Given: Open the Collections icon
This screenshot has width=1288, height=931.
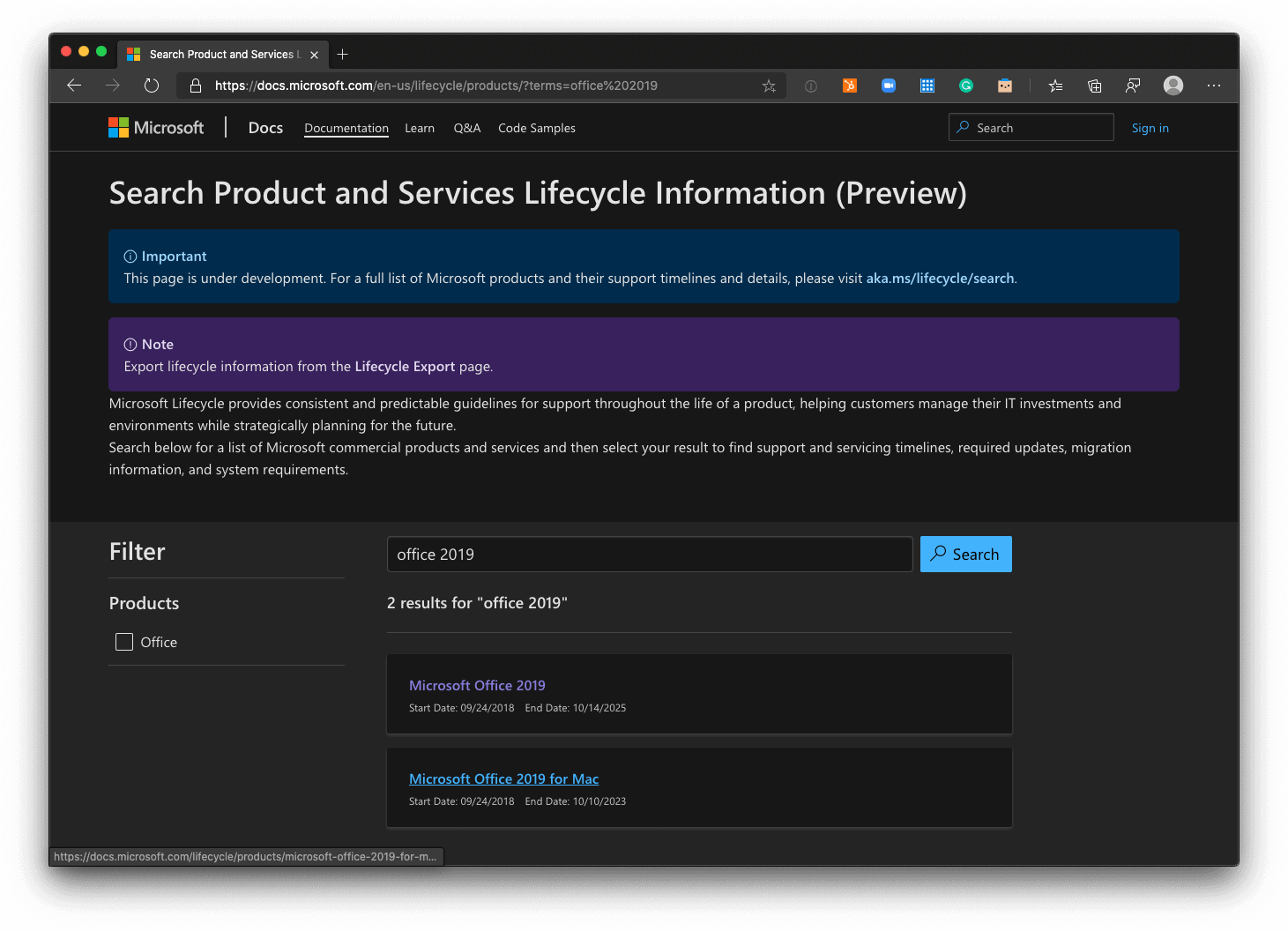Looking at the screenshot, I should [1094, 86].
